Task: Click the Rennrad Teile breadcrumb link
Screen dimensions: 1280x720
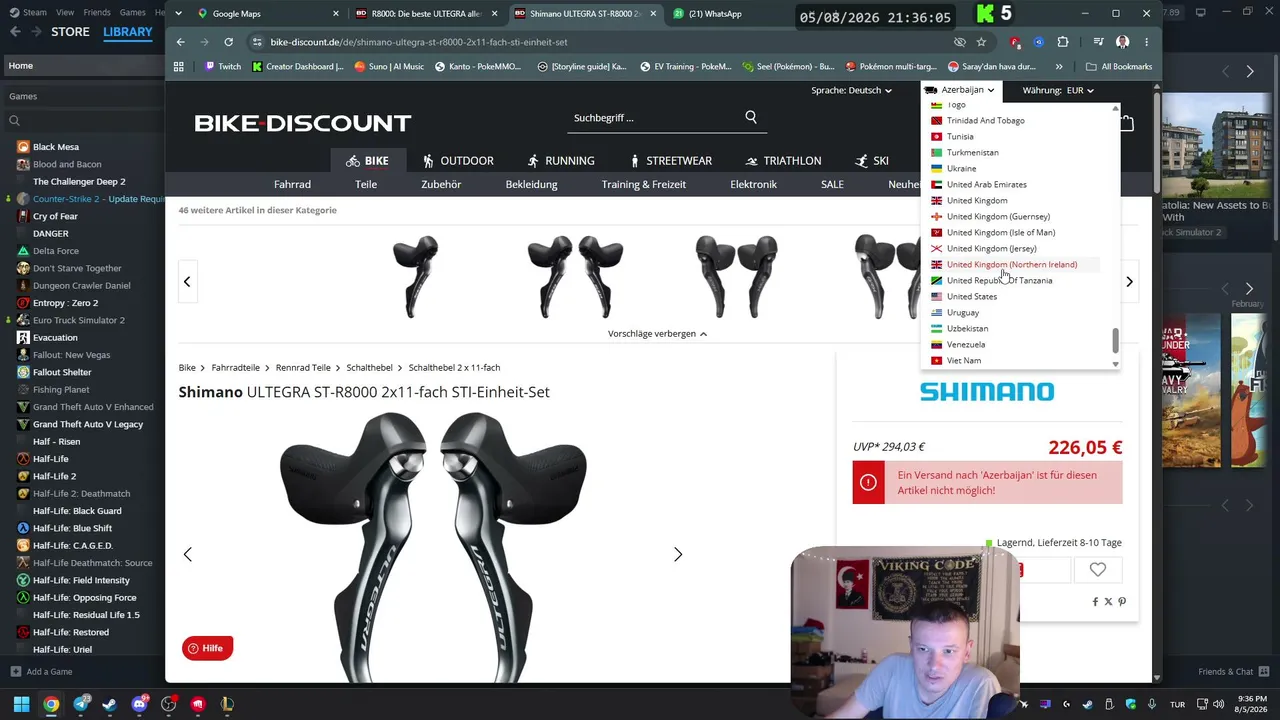Action: pyautogui.click(x=303, y=368)
